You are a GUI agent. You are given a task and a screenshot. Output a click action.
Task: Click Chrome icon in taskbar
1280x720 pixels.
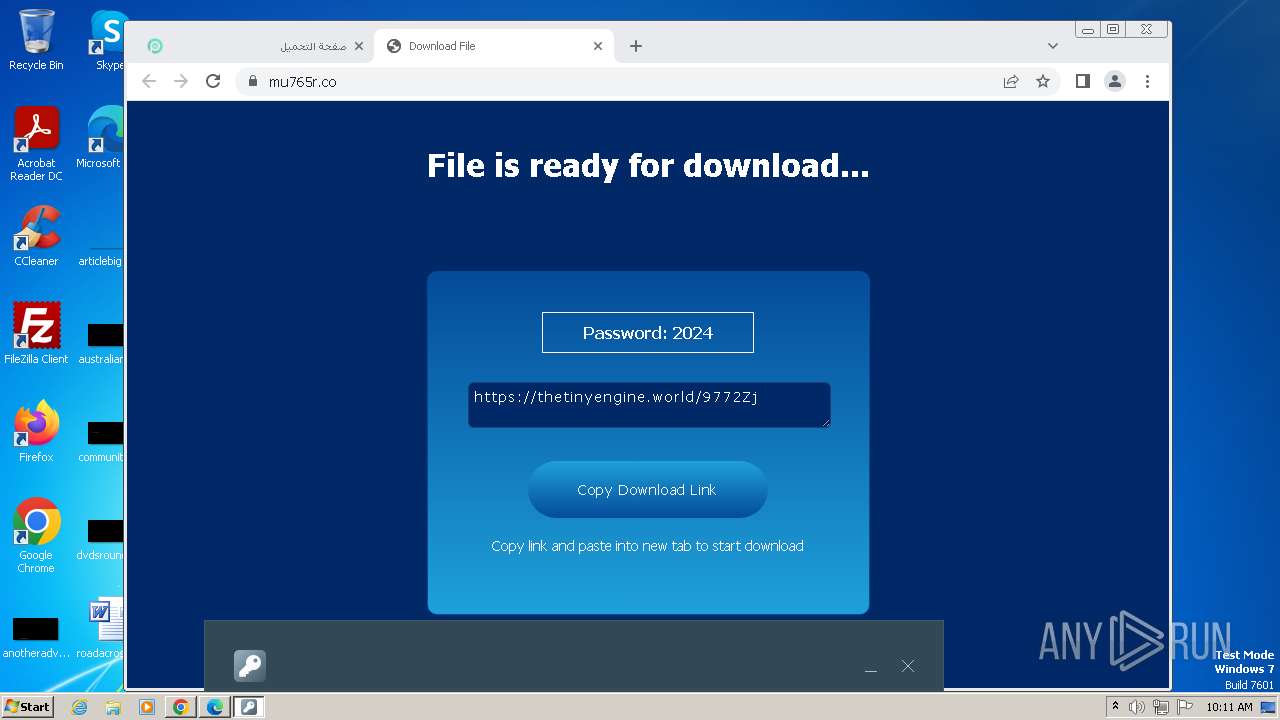pyautogui.click(x=181, y=707)
